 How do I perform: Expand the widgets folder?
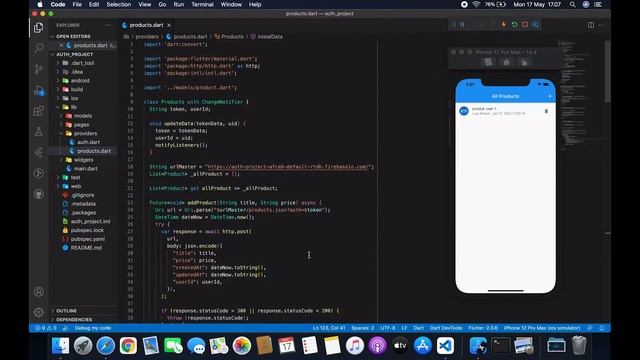pyautogui.click(x=84, y=160)
